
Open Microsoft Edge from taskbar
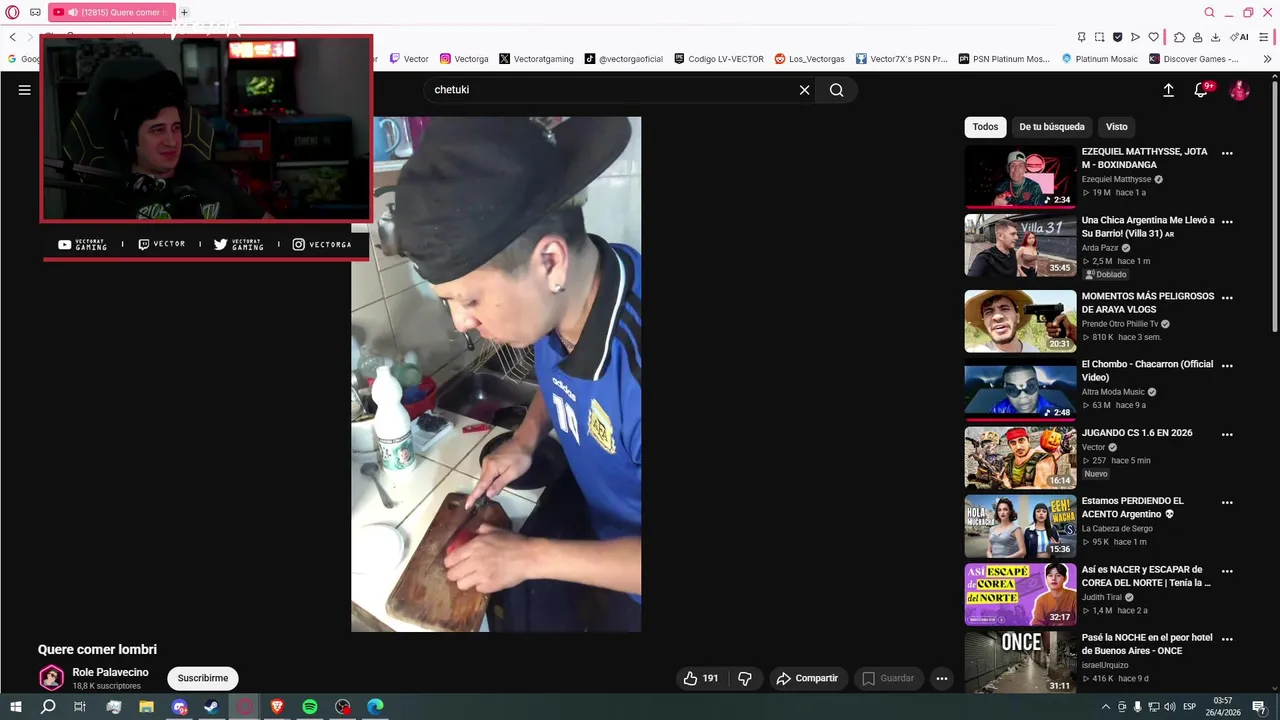coord(375,707)
